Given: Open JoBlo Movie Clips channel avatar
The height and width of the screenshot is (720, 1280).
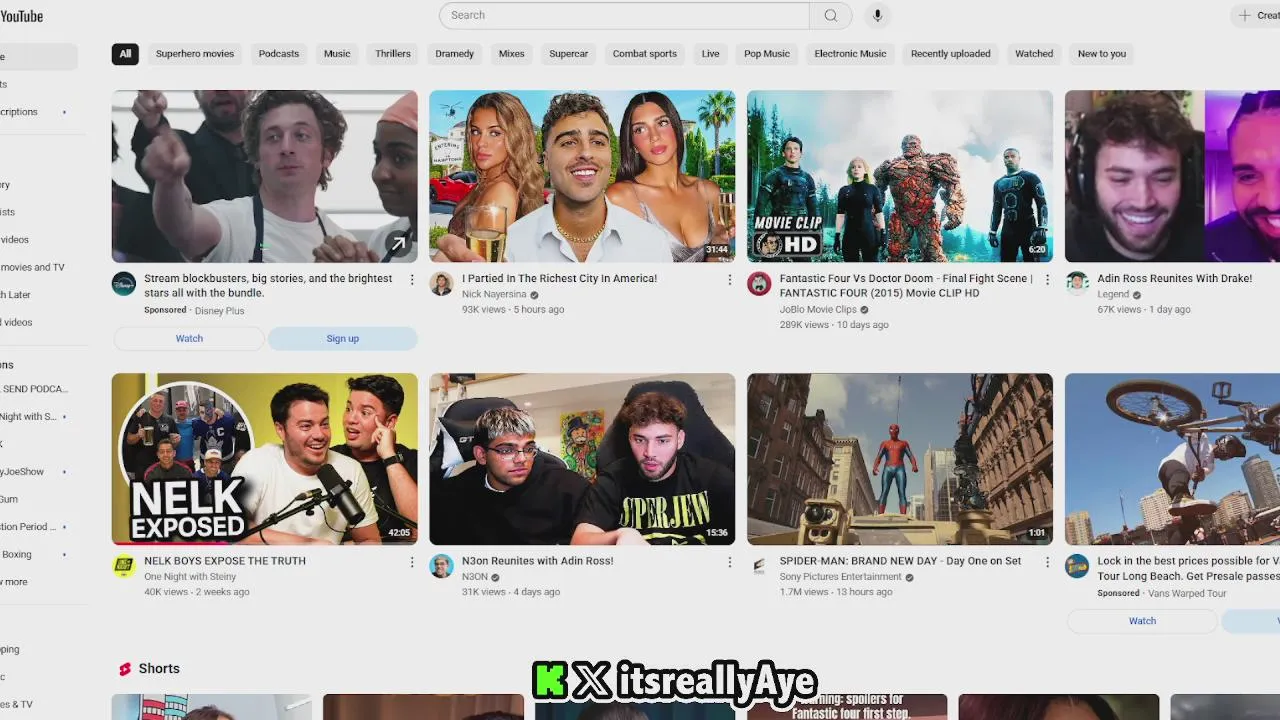Looking at the screenshot, I should 759,284.
